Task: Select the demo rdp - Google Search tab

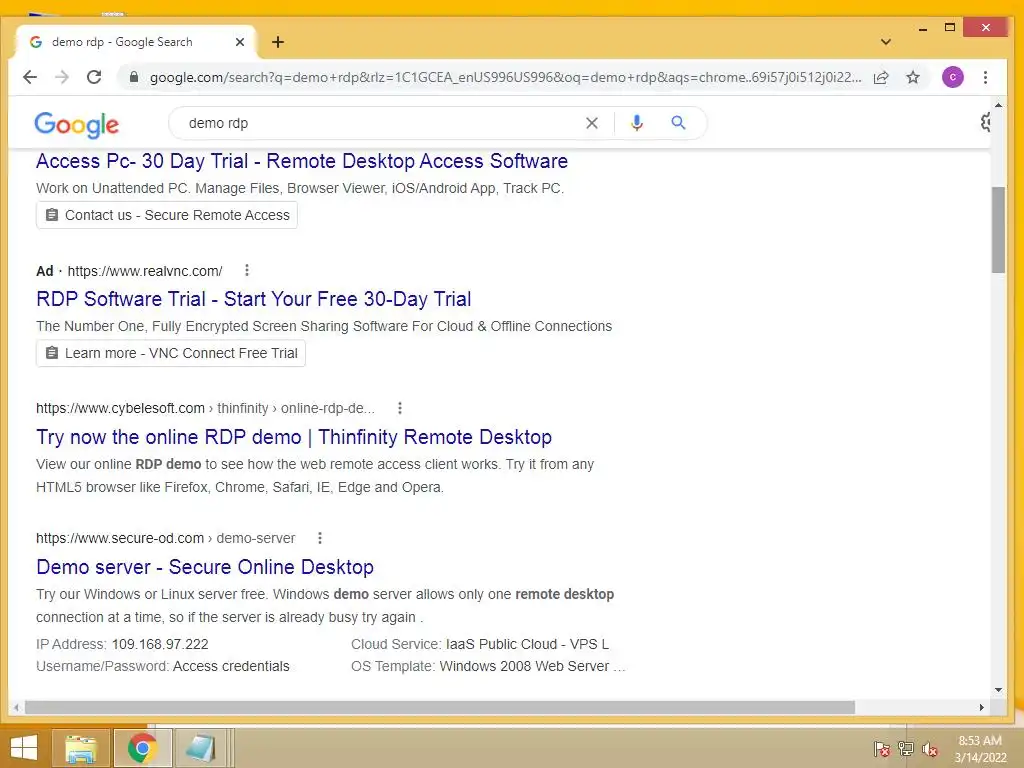Action: pyautogui.click(x=136, y=42)
